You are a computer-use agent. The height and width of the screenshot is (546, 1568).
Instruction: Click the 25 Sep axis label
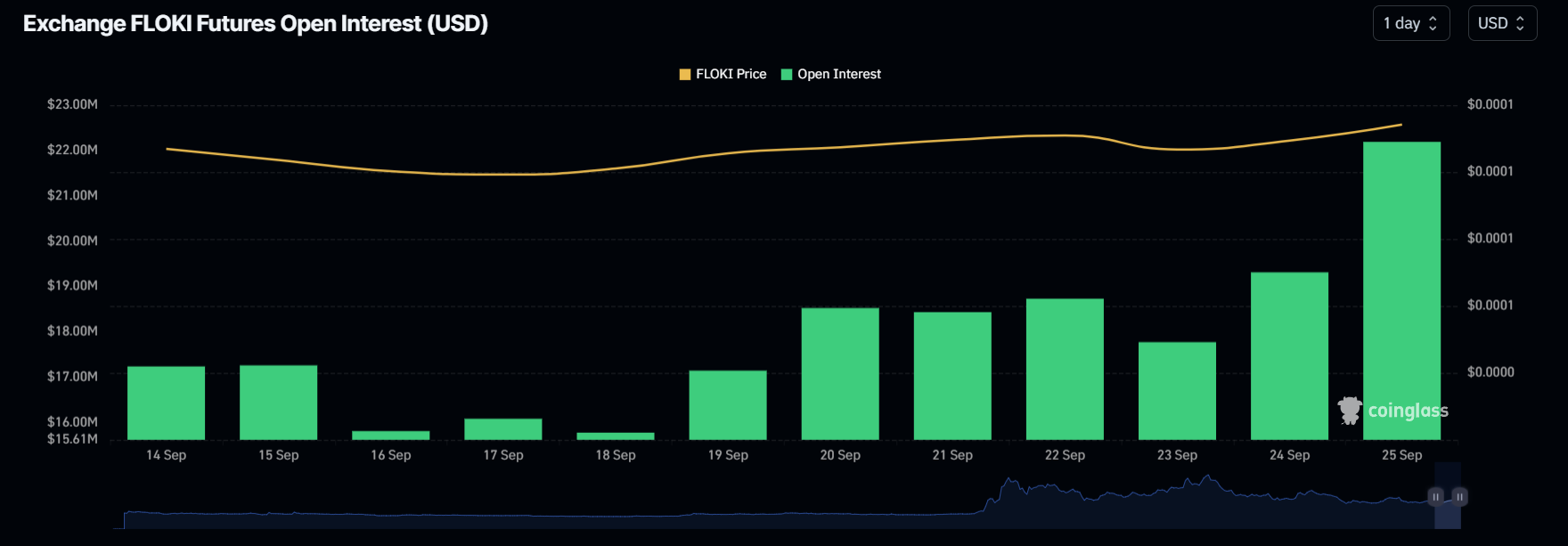[x=1401, y=455]
